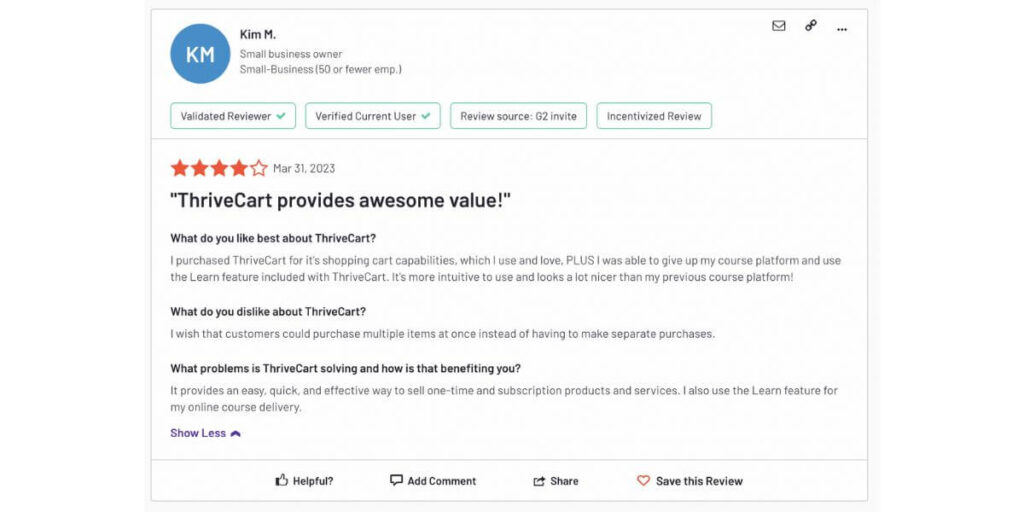The height and width of the screenshot is (512, 1024).
Task: Click the KM avatar circle
Action: (x=200, y=54)
